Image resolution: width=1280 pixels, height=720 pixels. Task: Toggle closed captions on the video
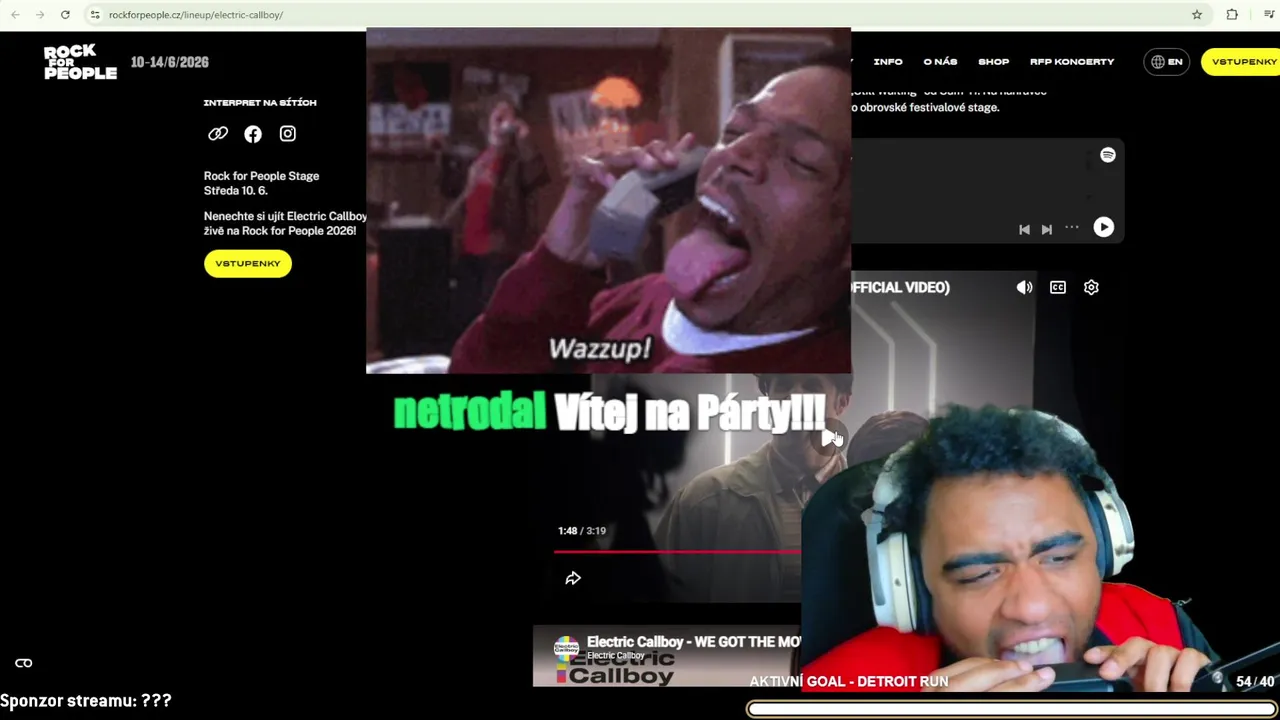1058,288
